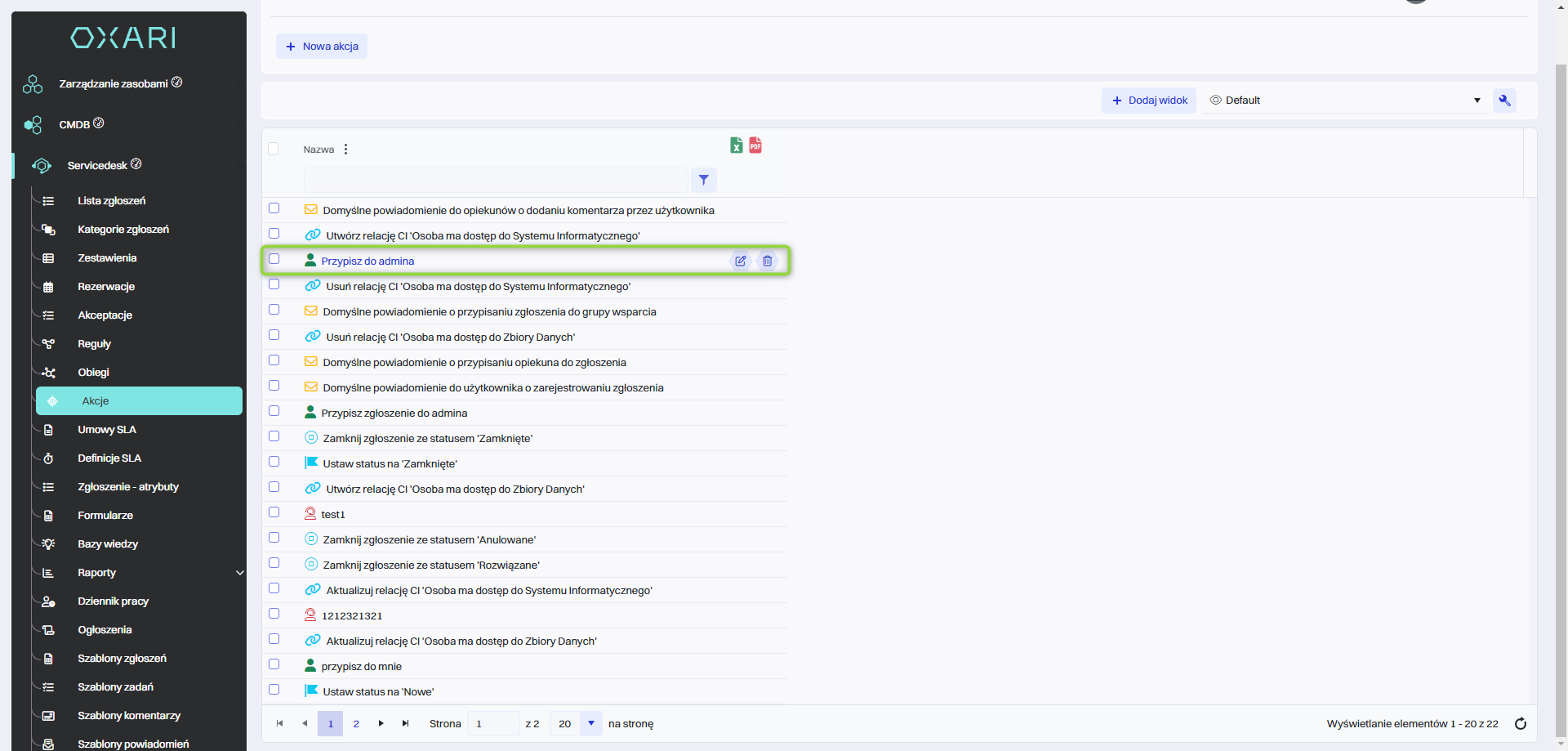Viewport: 1568px width, 751px height.
Task: Open Lista zgłoszeń in the sidebar
Action: pos(111,201)
